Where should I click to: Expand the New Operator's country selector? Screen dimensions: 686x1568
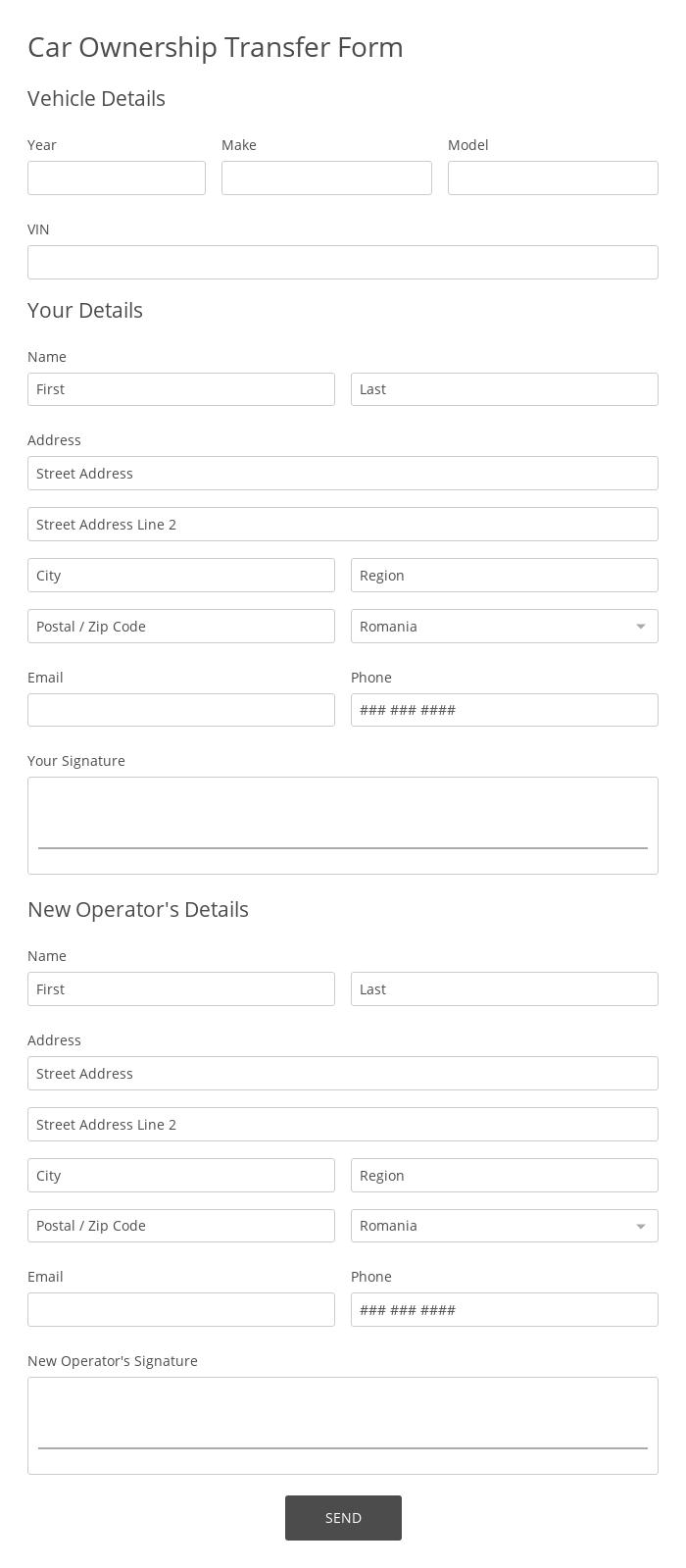pyautogui.click(x=504, y=1225)
